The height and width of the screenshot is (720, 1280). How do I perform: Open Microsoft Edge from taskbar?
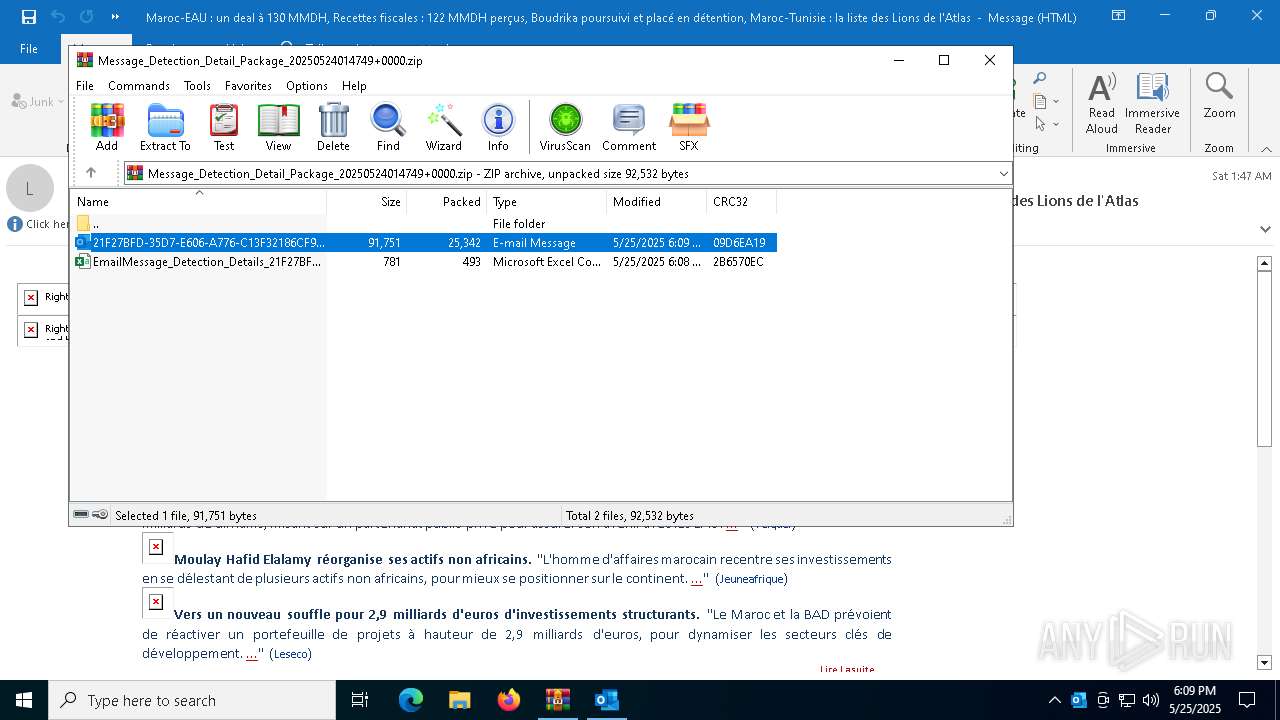click(411, 700)
